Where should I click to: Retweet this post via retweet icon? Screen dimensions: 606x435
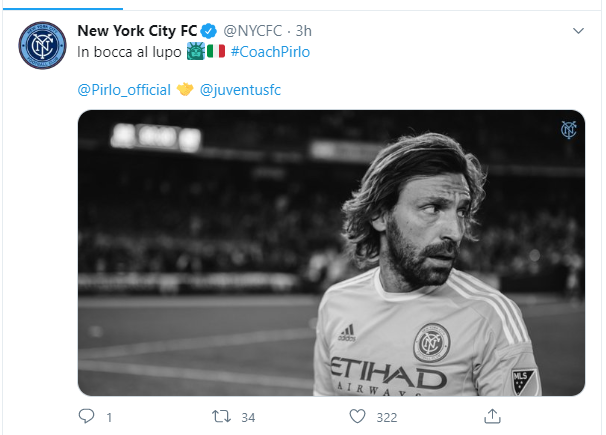(221, 416)
